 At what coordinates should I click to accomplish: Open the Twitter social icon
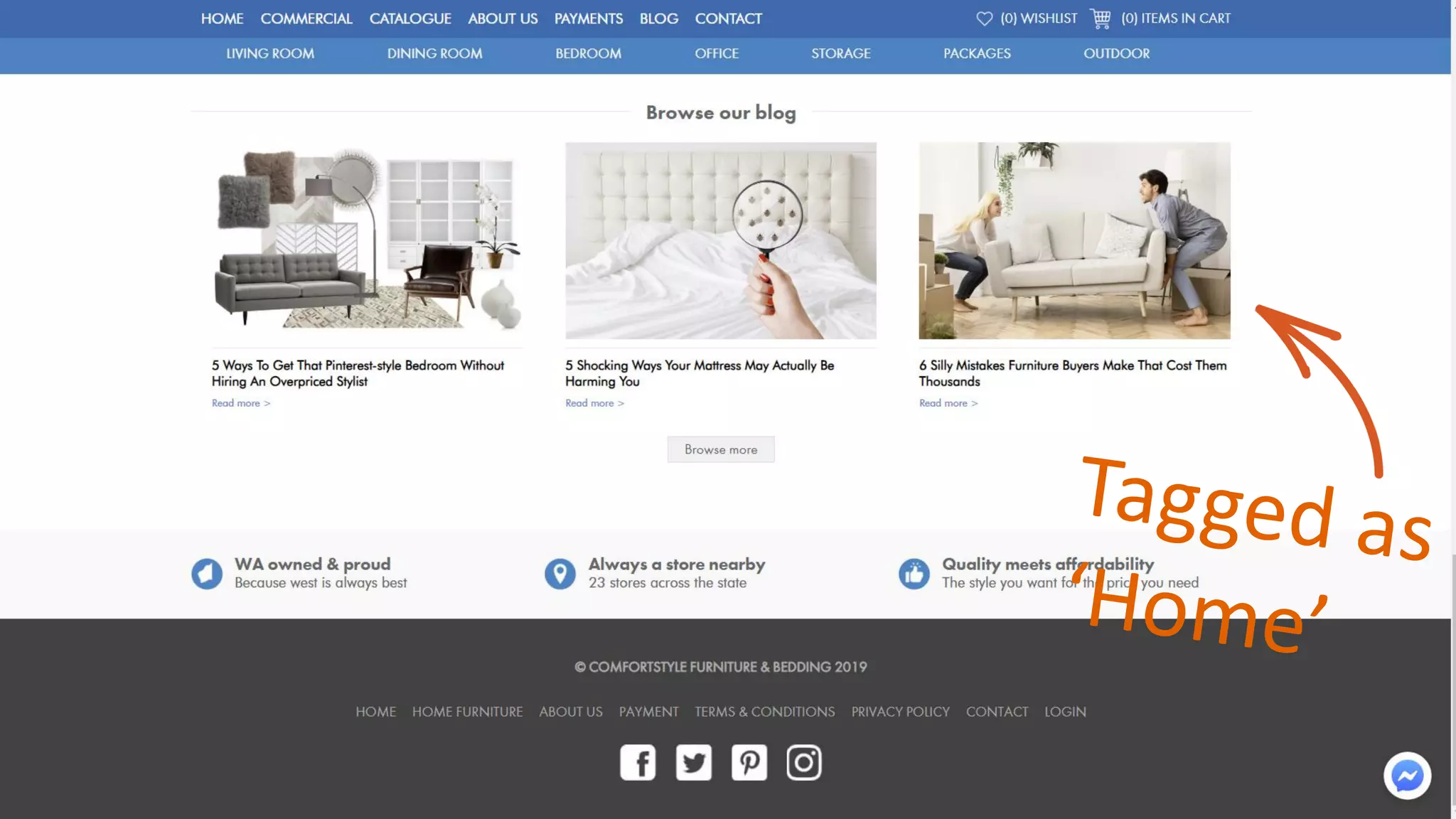click(693, 762)
